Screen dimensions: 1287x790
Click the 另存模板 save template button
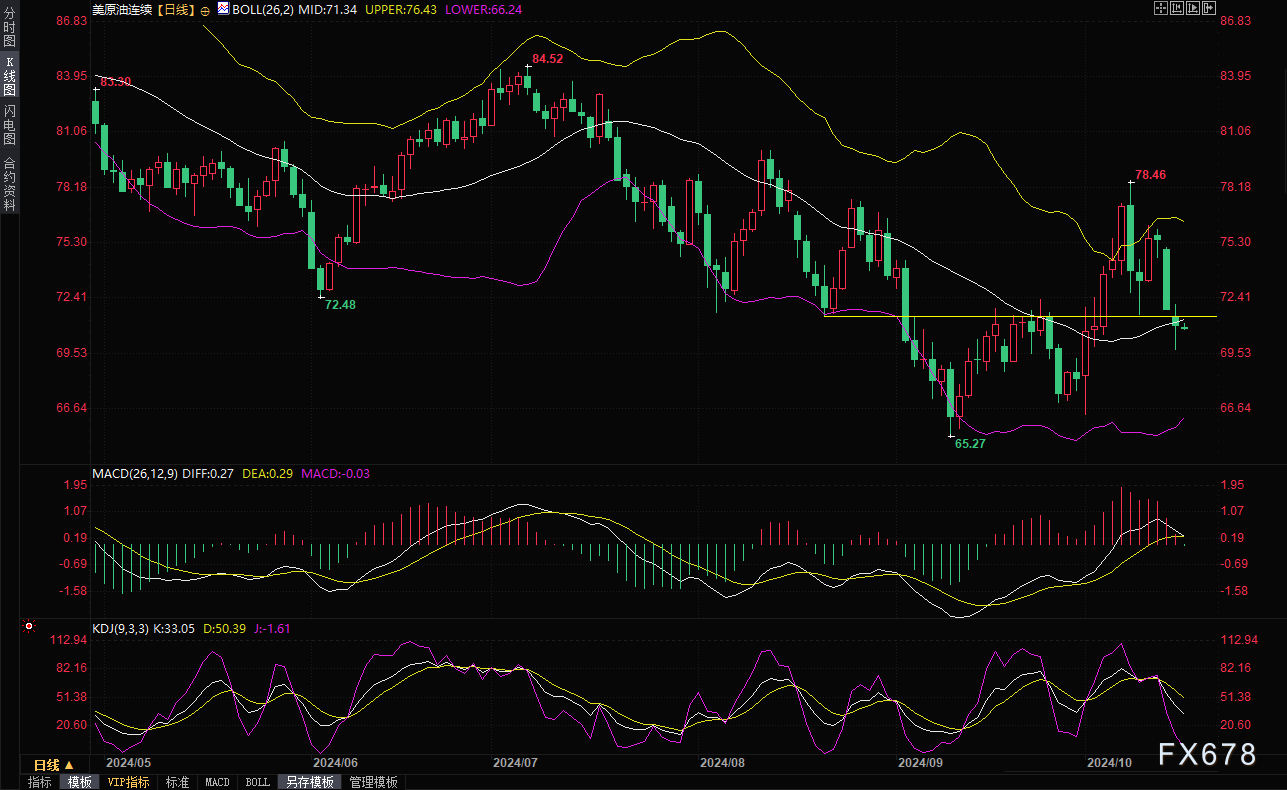pos(309,782)
